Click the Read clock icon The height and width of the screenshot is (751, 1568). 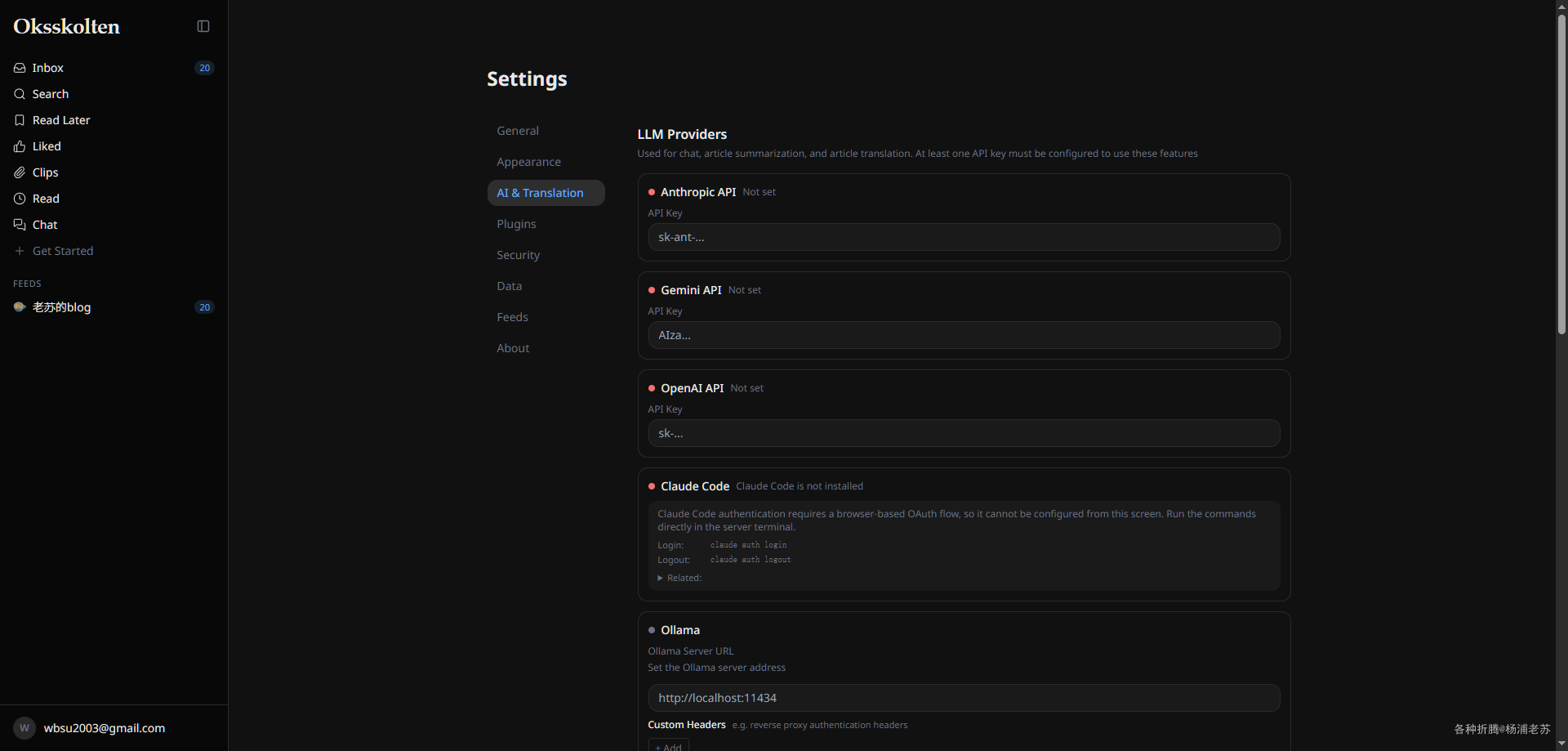(x=20, y=199)
